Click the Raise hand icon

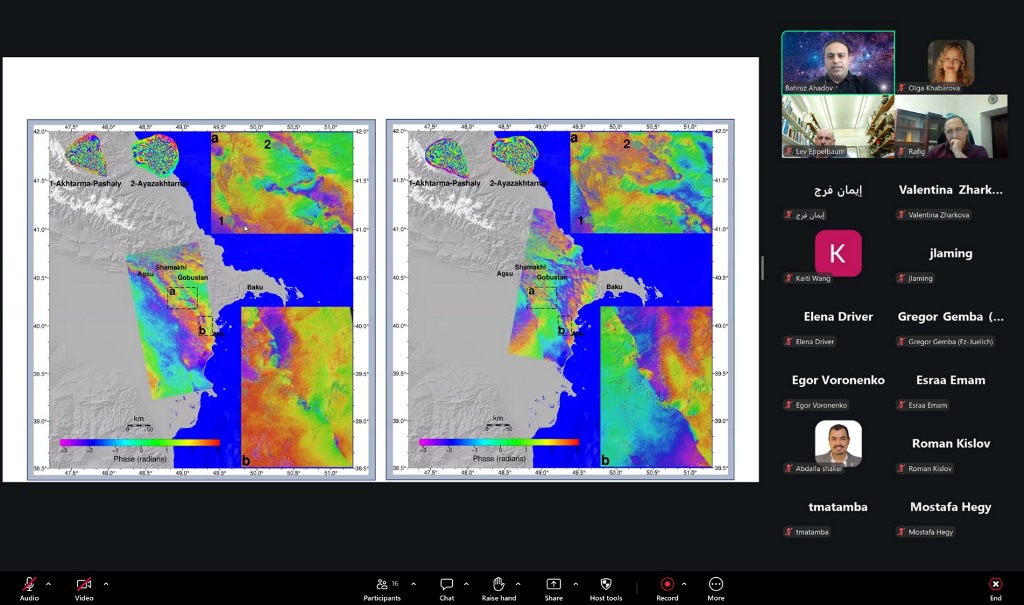[499, 584]
